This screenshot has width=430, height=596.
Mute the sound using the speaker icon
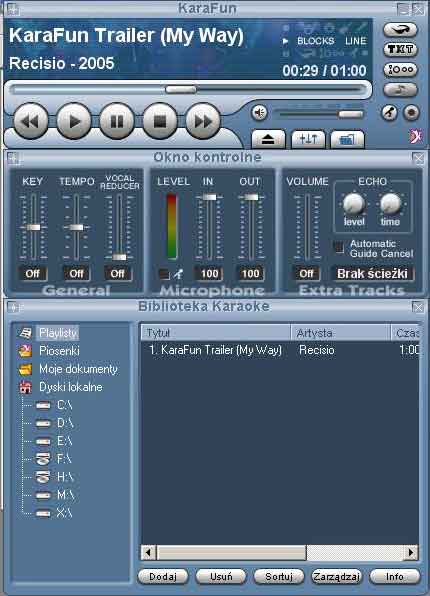[x=260, y=113]
